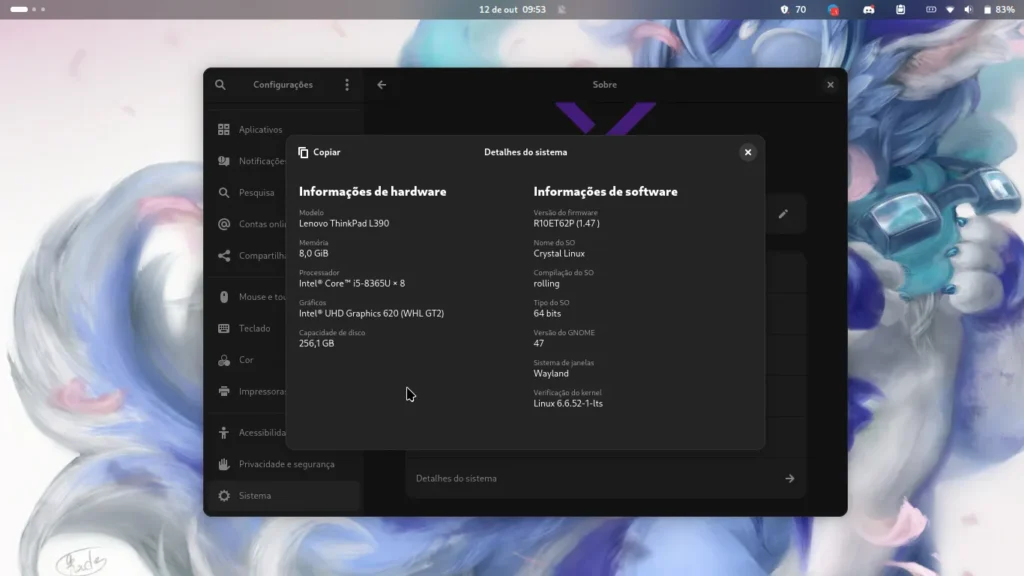
Task: Click the Teclado keyboard icon
Action: [224, 328]
